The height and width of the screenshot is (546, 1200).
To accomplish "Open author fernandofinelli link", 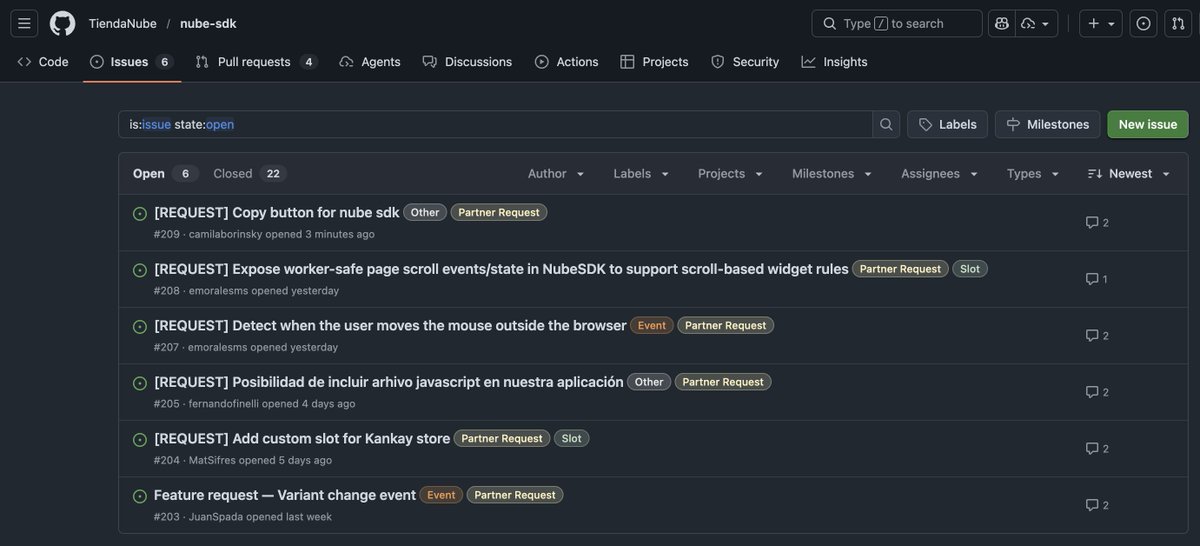I will pyautogui.click(x=224, y=404).
